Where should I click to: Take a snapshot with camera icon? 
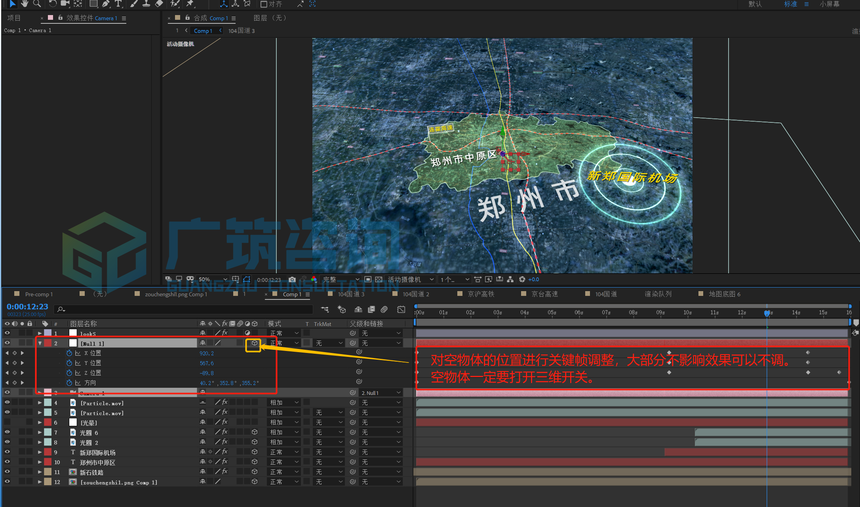(292, 279)
